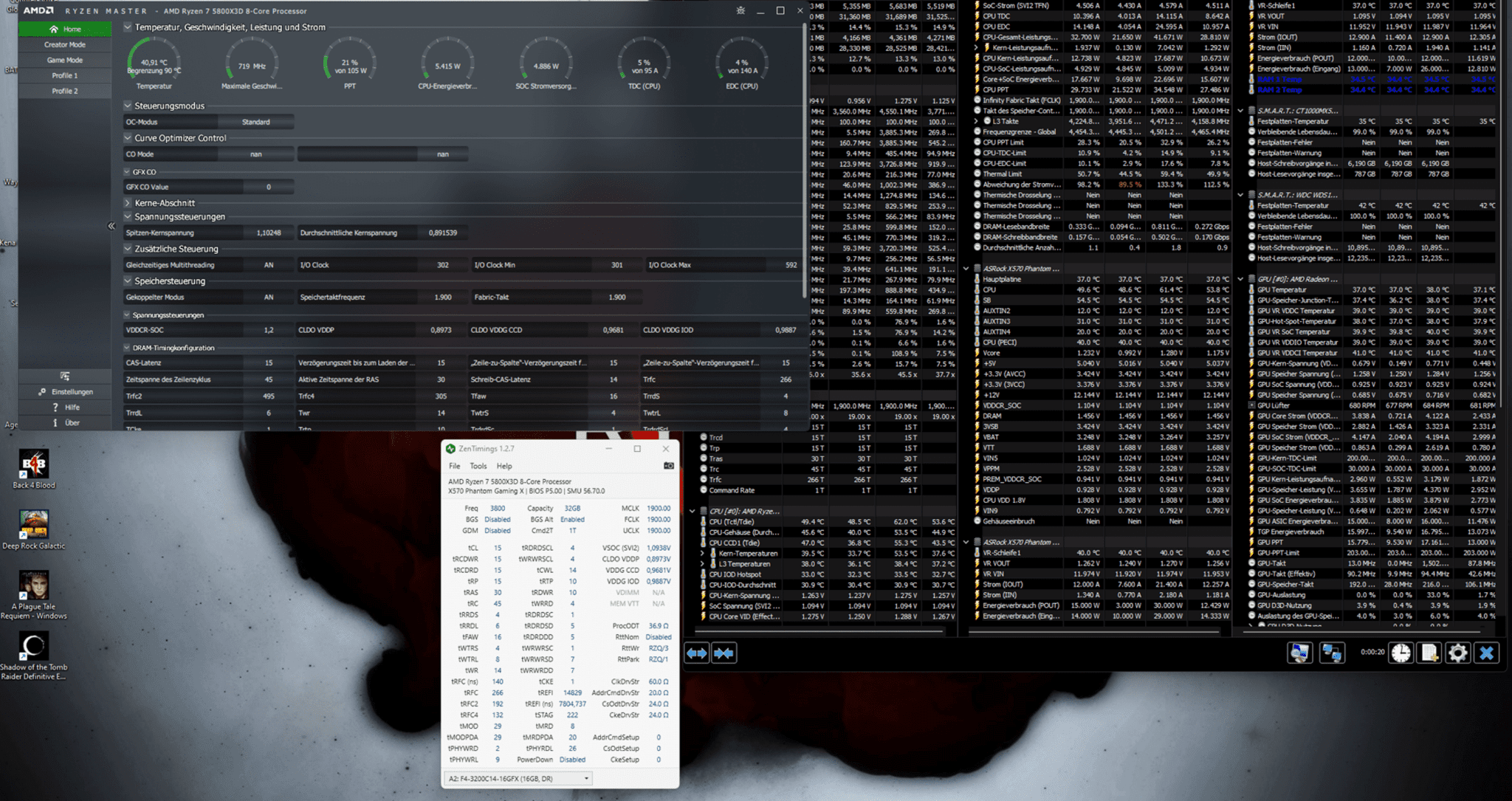
Task: Click the TDC (CPU) gauge
Action: [x=644, y=64]
